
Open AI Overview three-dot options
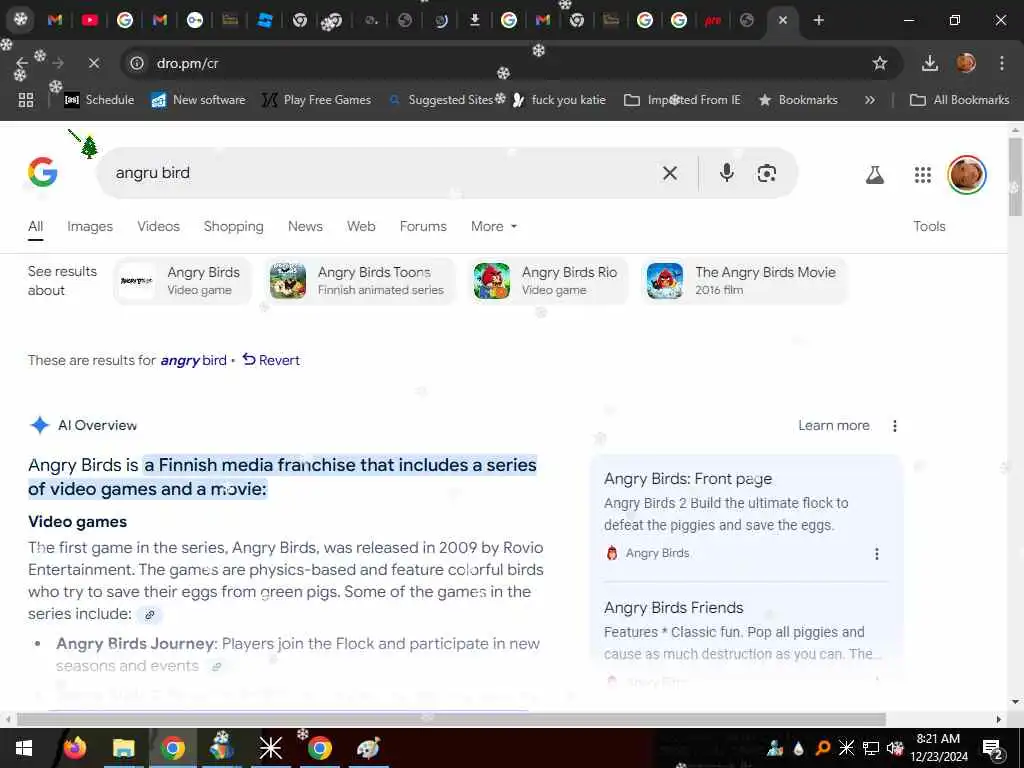[x=895, y=426]
